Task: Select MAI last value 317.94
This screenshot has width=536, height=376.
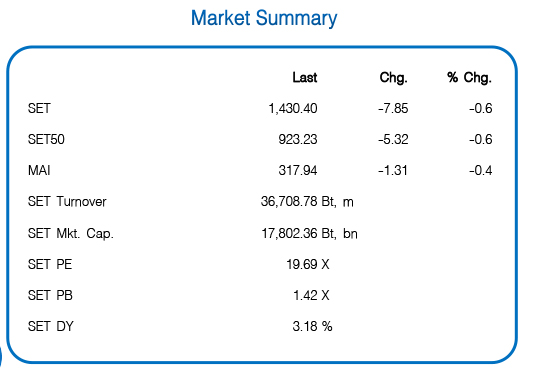Action: [x=298, y=170]
